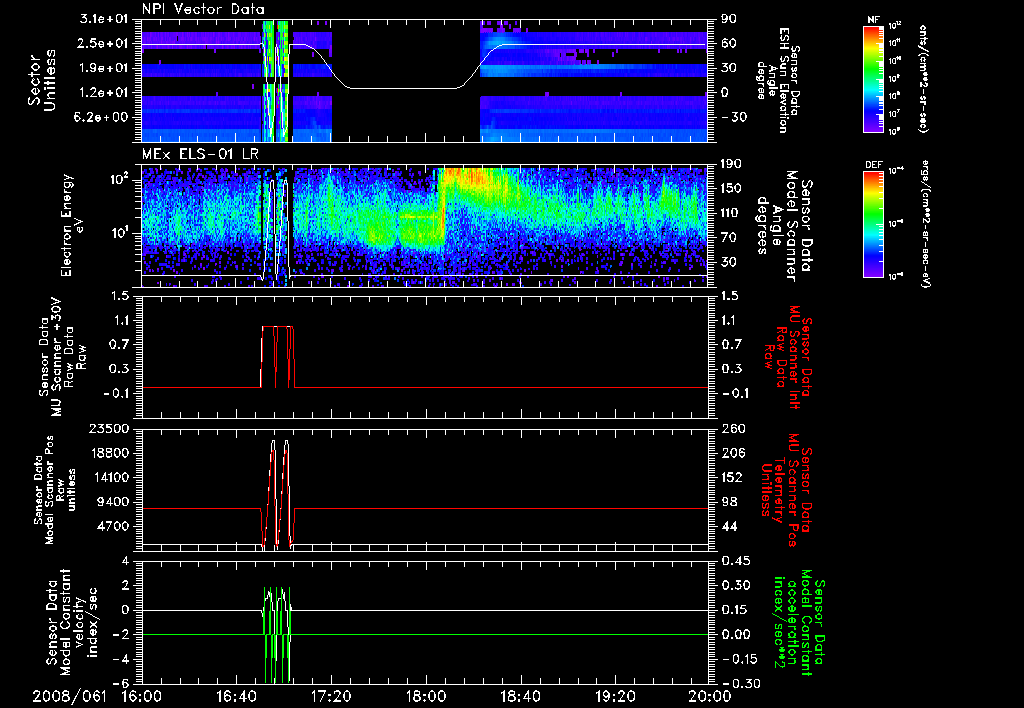Click the "206" telemetry tick value

[731, 453]
